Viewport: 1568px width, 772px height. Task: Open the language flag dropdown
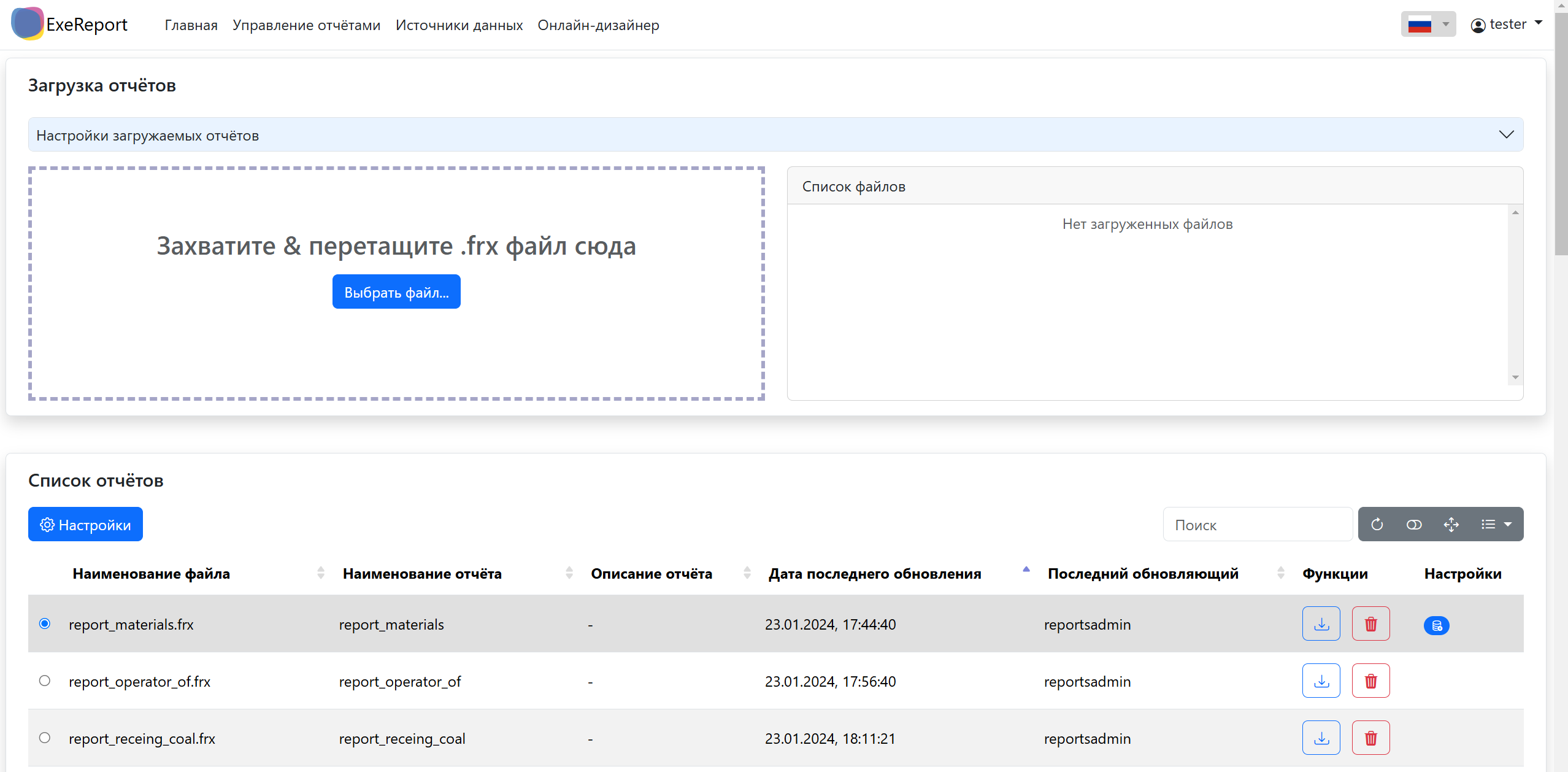[1428, 25]
